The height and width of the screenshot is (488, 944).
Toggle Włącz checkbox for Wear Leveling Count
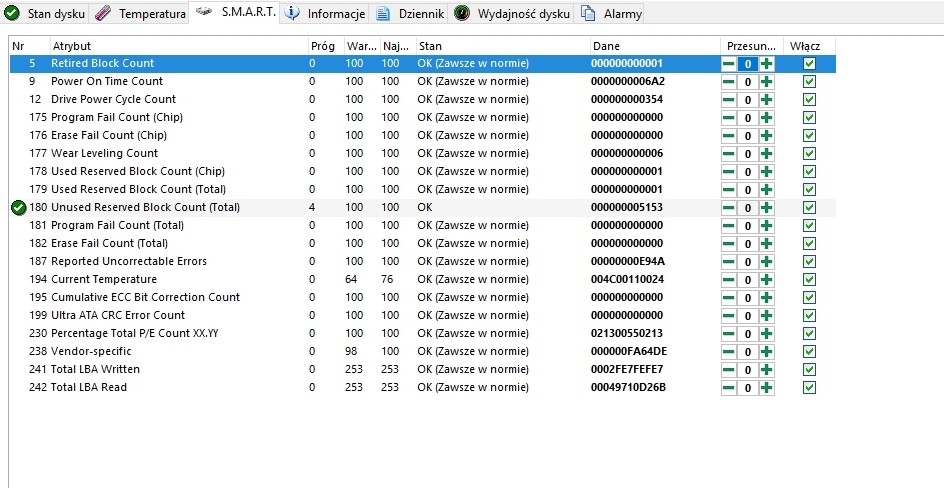[x=809, y=153]
